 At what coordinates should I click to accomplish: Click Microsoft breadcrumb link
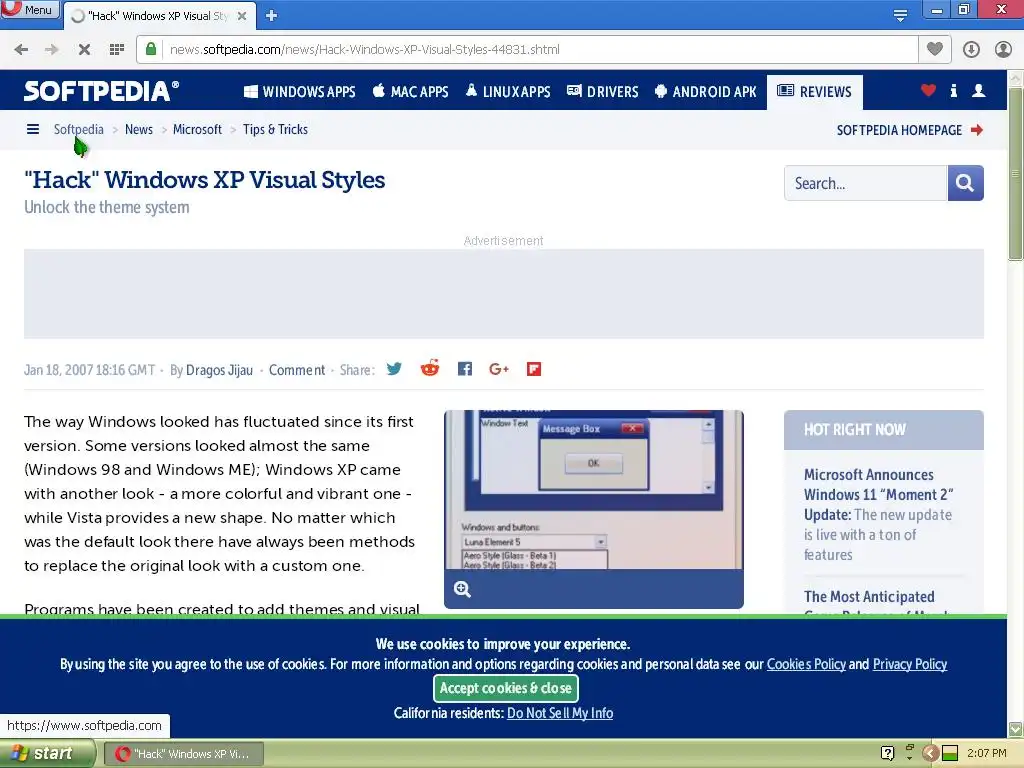197,129
